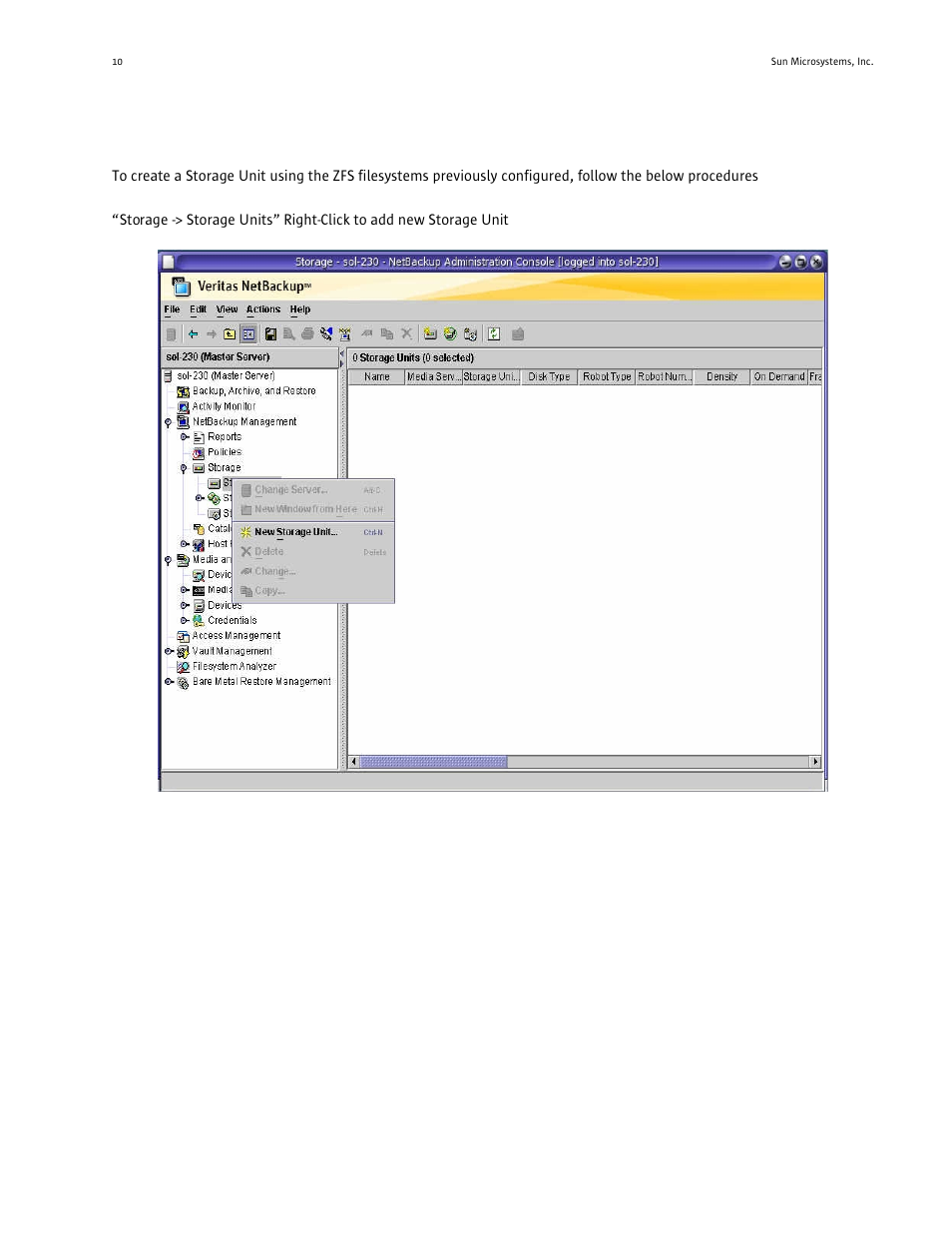Click the NetBackup Management node icon
The image size is (952, 1233).
coord(183,421)
